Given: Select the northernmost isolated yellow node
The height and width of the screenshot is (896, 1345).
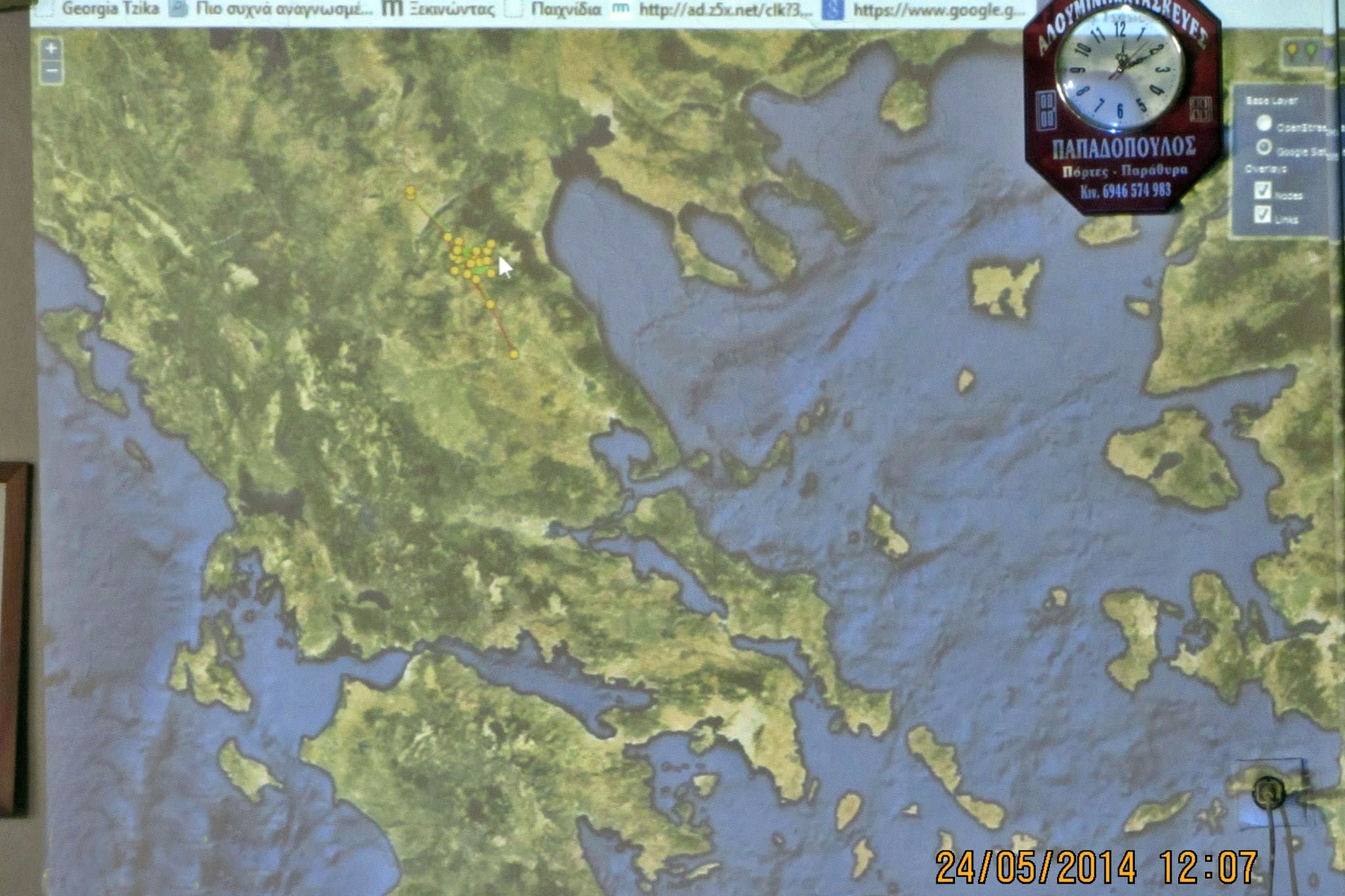Looking at the screenshot, I should click(410, 192).
